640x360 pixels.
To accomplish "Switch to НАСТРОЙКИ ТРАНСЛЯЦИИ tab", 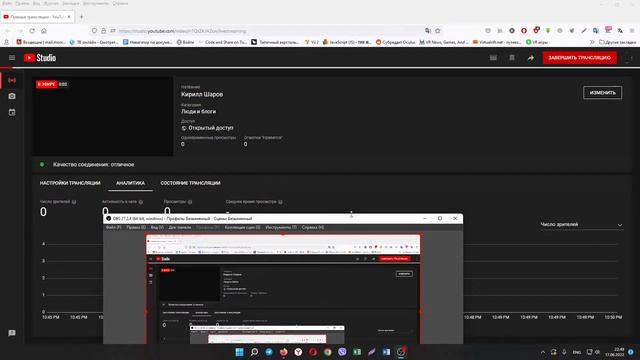I will (70, 183).
